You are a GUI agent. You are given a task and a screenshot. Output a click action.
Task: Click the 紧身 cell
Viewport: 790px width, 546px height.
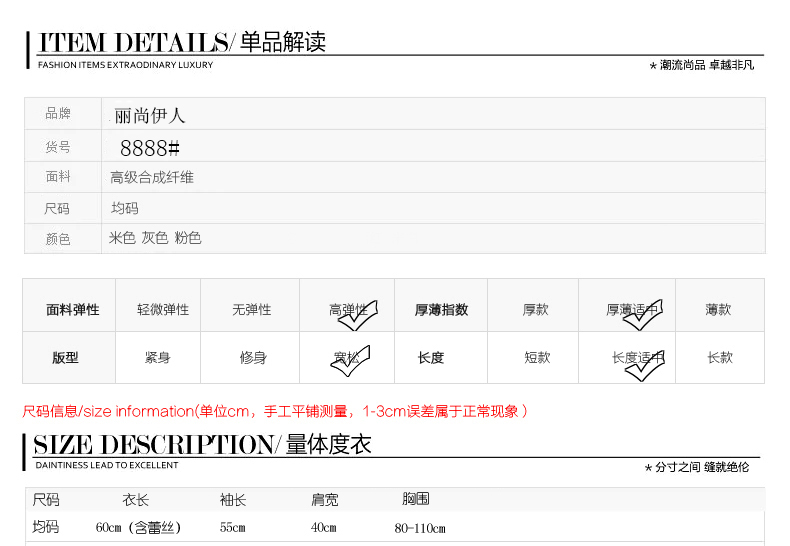point(158,358)
